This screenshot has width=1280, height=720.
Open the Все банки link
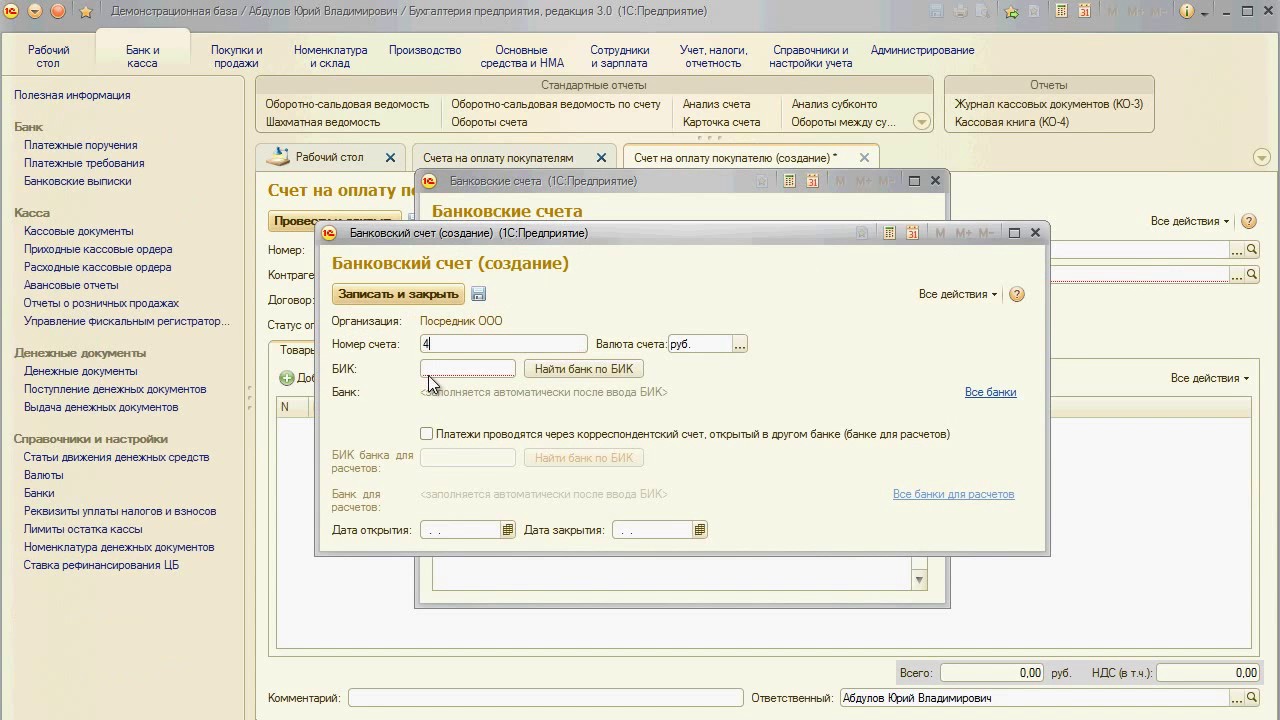[x=990, y=392]
